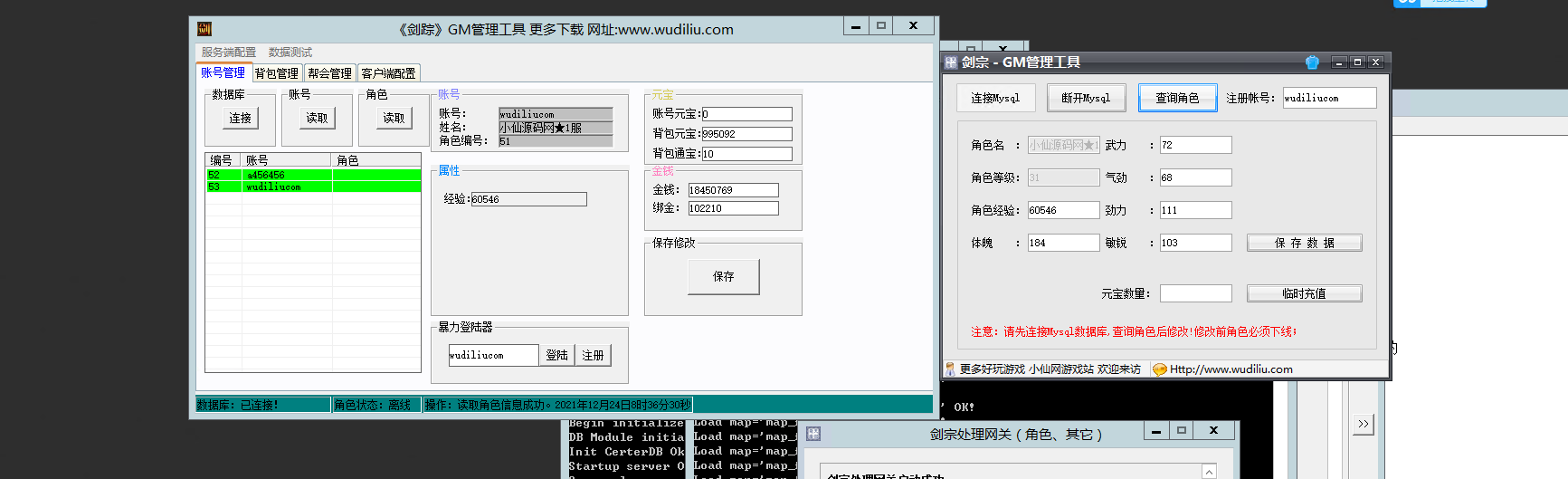Click the 注册 button in 暴力登陆器
The height and width of the screenshot is (479, 1568).
click(594, 355)
